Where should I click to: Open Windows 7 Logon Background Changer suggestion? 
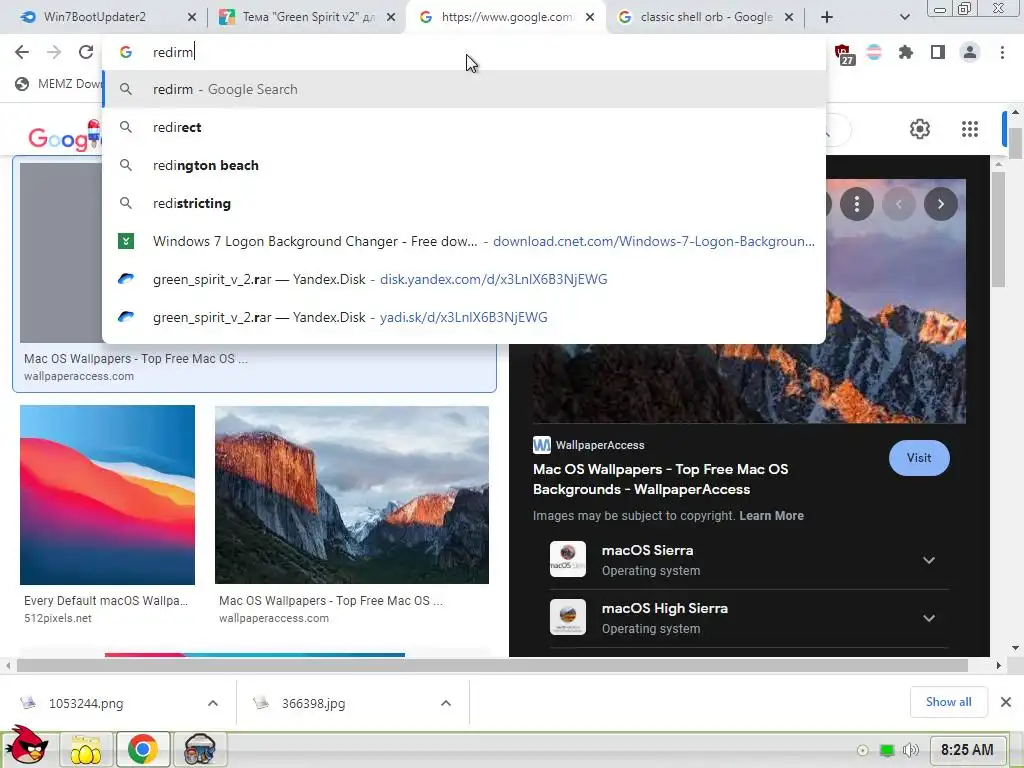464,241
